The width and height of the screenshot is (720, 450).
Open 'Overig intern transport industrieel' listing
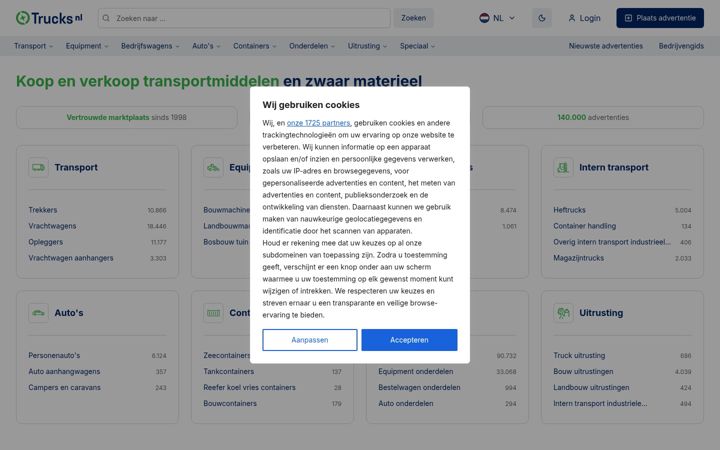612,242
